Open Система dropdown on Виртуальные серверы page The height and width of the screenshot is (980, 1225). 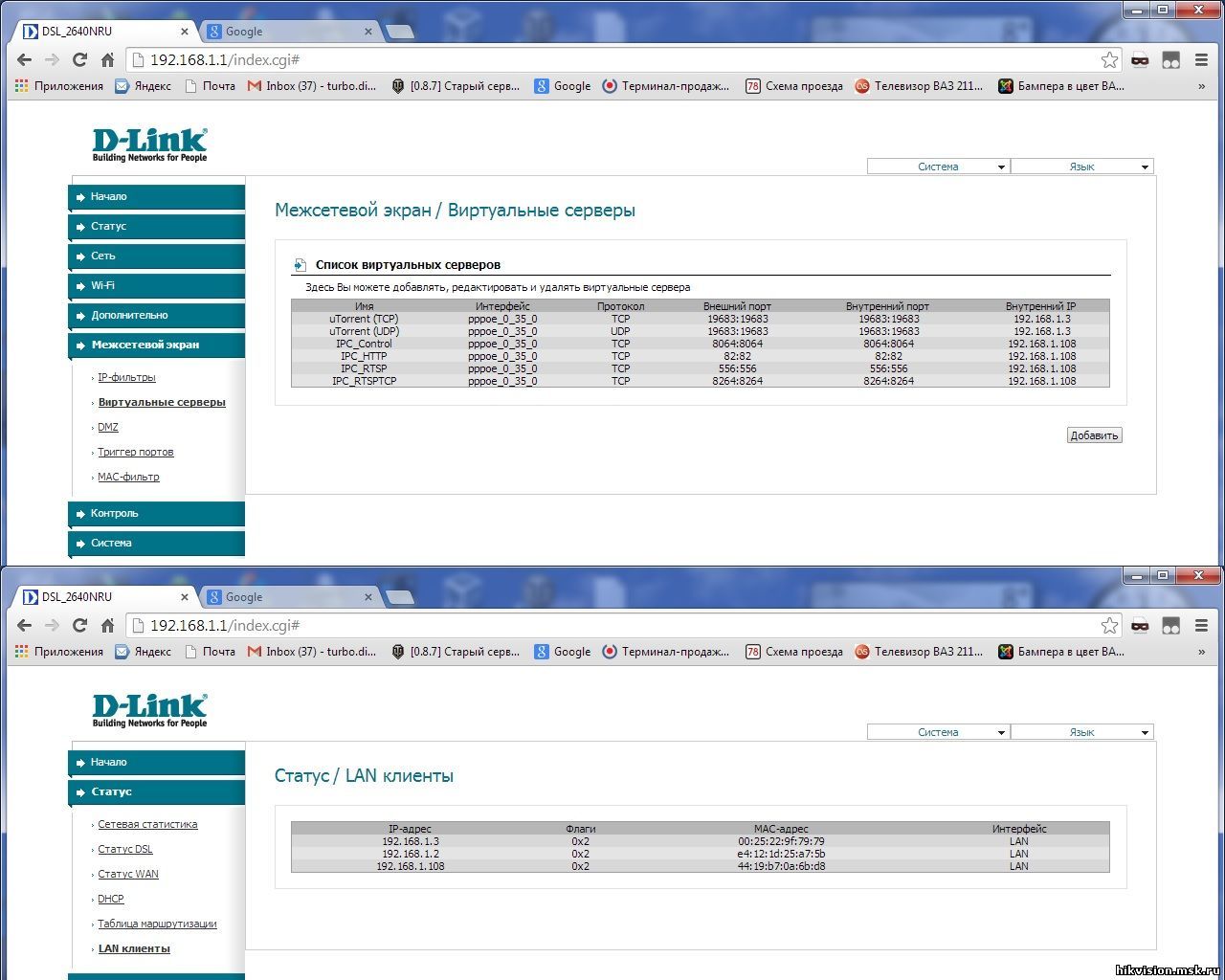tap(938, 167)
